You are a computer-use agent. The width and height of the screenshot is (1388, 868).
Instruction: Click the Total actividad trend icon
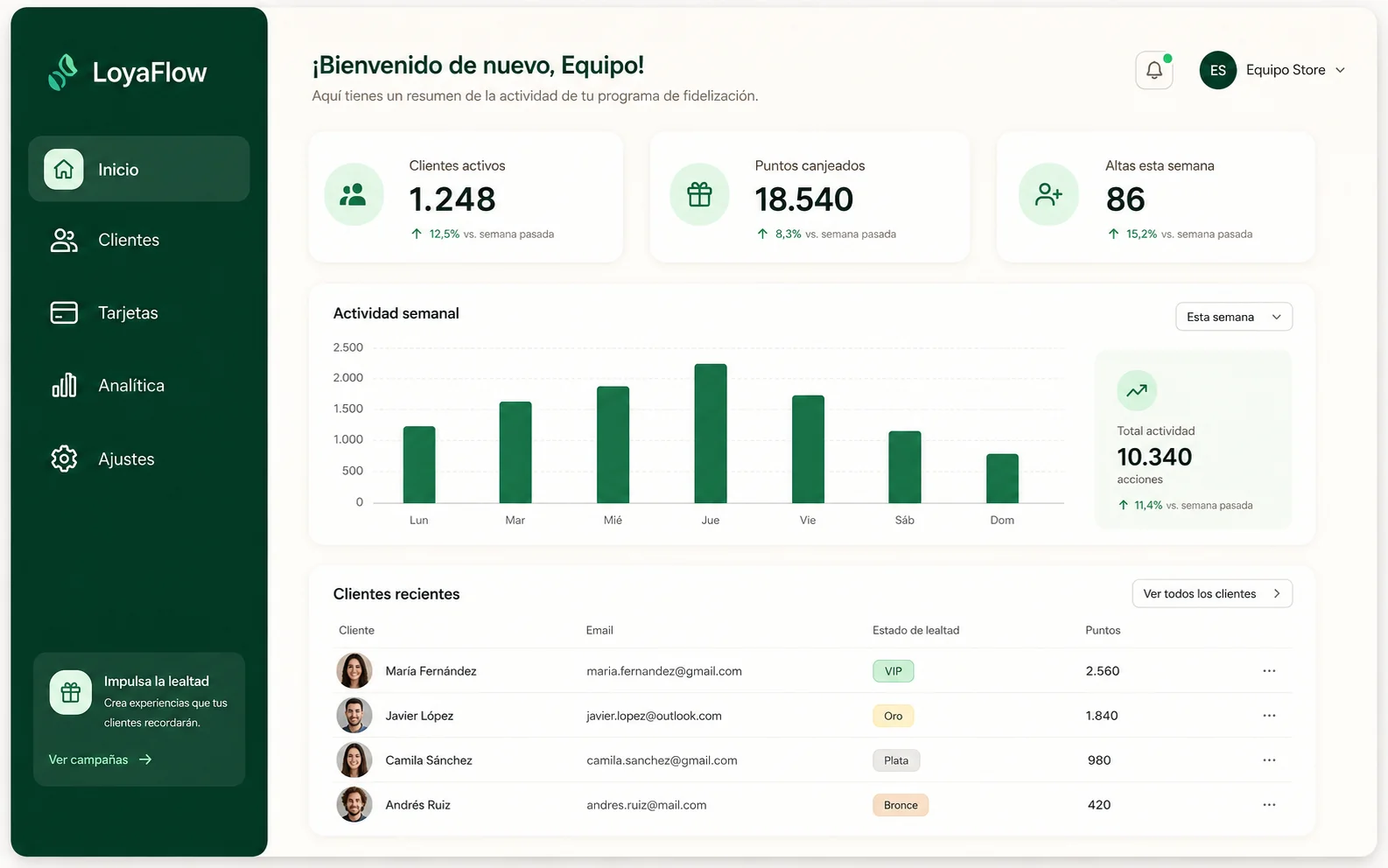[x=1137, y=390]
